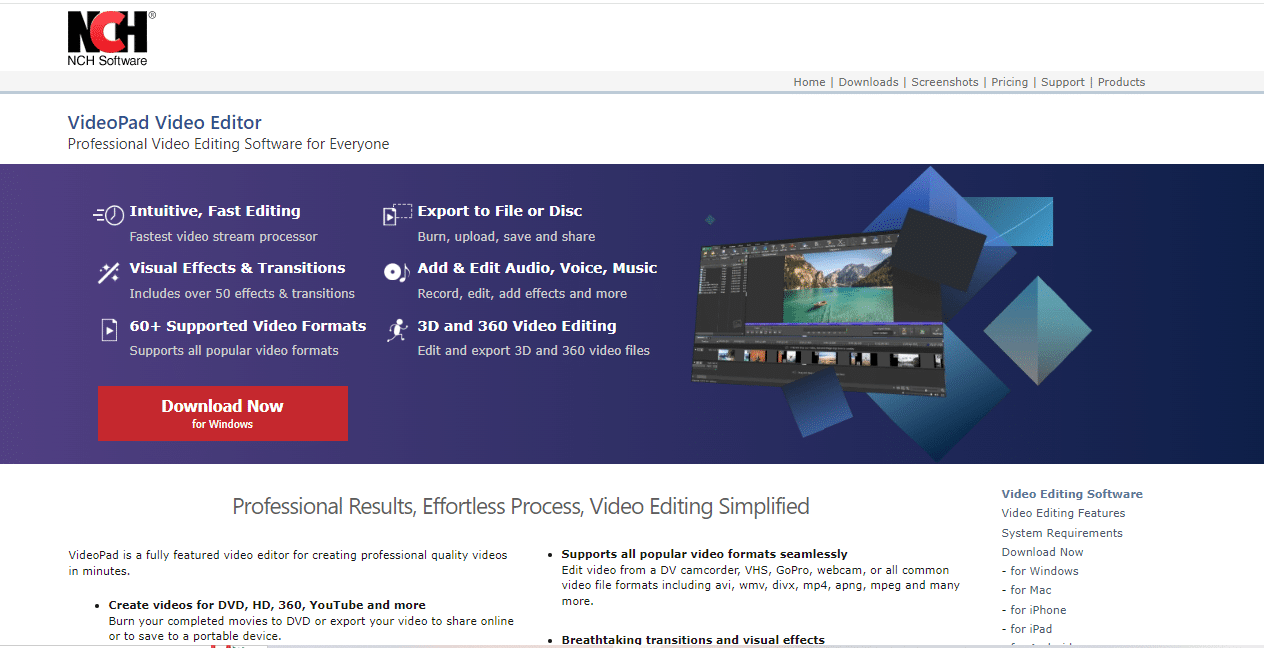Viewport: 1264px width, 648px height.
Task: Open the Screenshots menu item
Action: (x=945, y=82)
